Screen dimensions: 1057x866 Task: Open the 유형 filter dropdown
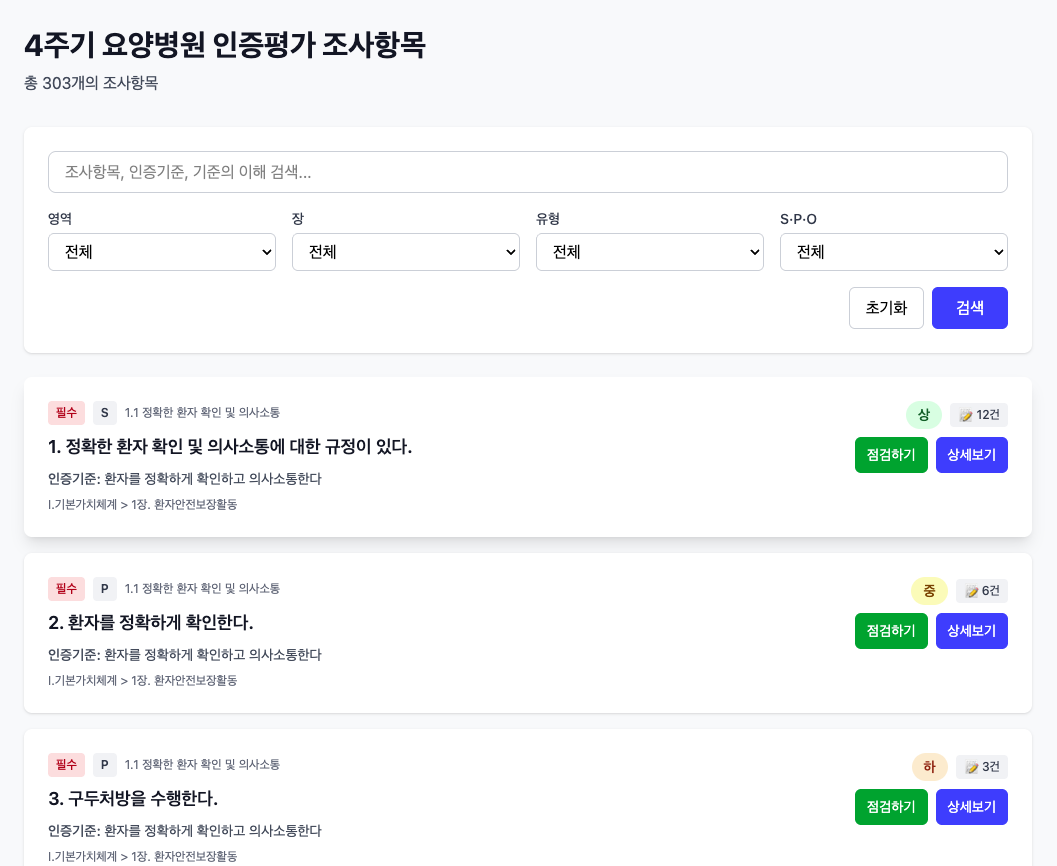tap(650, 252)
